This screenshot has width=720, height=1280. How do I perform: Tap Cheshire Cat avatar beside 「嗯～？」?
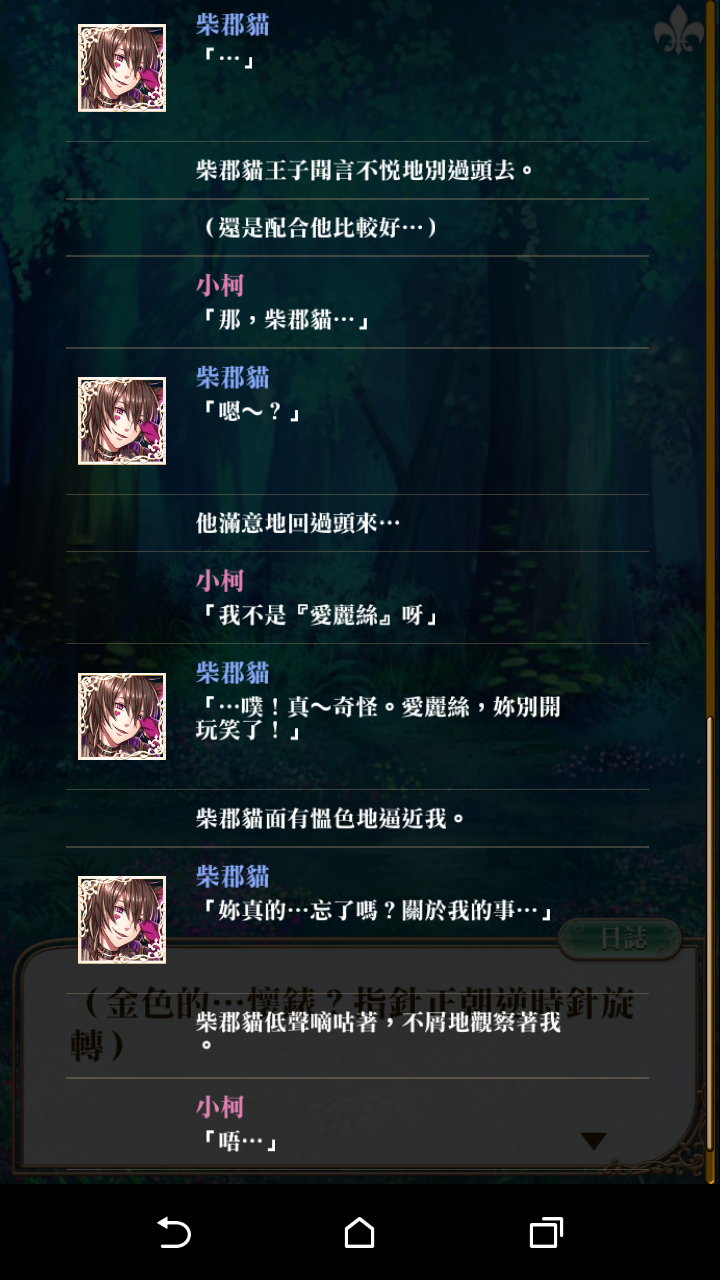pyautogui.click(x=122, y=421)
